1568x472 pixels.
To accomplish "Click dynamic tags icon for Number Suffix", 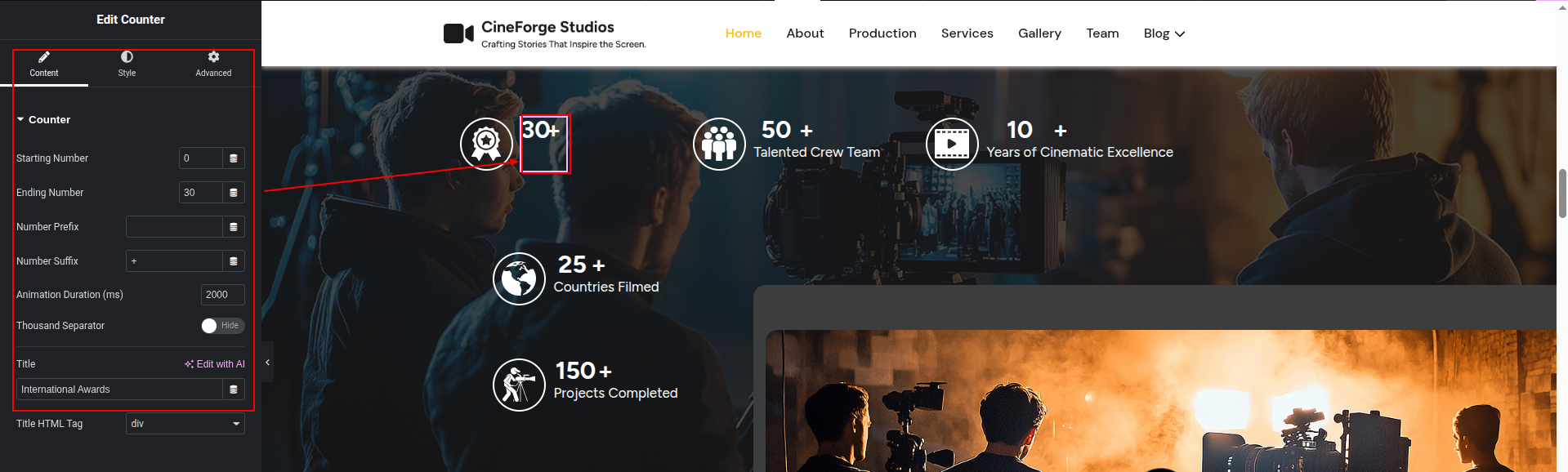I will [x=234, y=261].
